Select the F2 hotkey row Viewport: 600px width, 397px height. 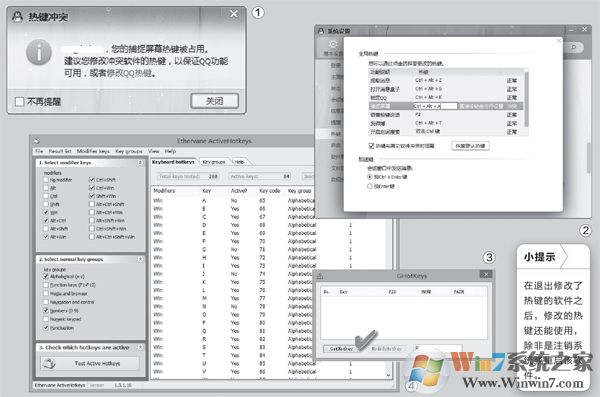pos(446,115)
